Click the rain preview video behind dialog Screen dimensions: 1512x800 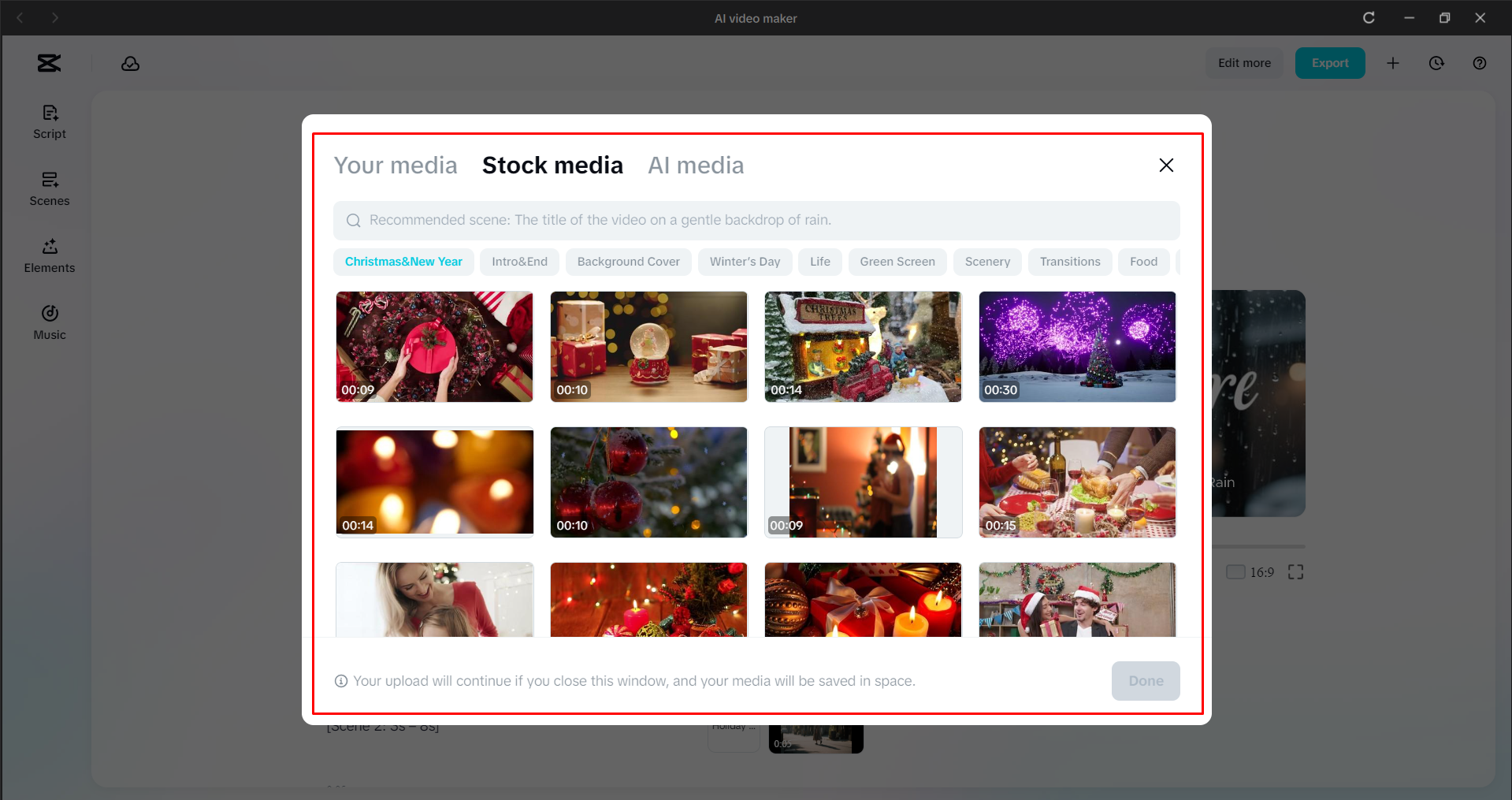[x=1258, y=404]
